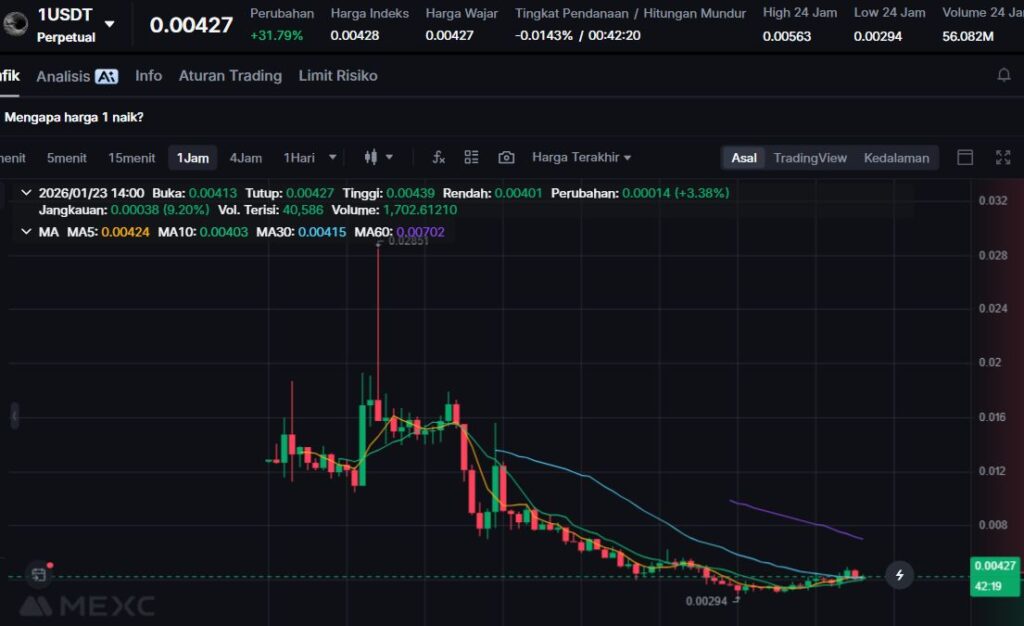Switch chart view to Kedalaman
This screenshot has height=626, width=1024.
(x=896, y=157)
